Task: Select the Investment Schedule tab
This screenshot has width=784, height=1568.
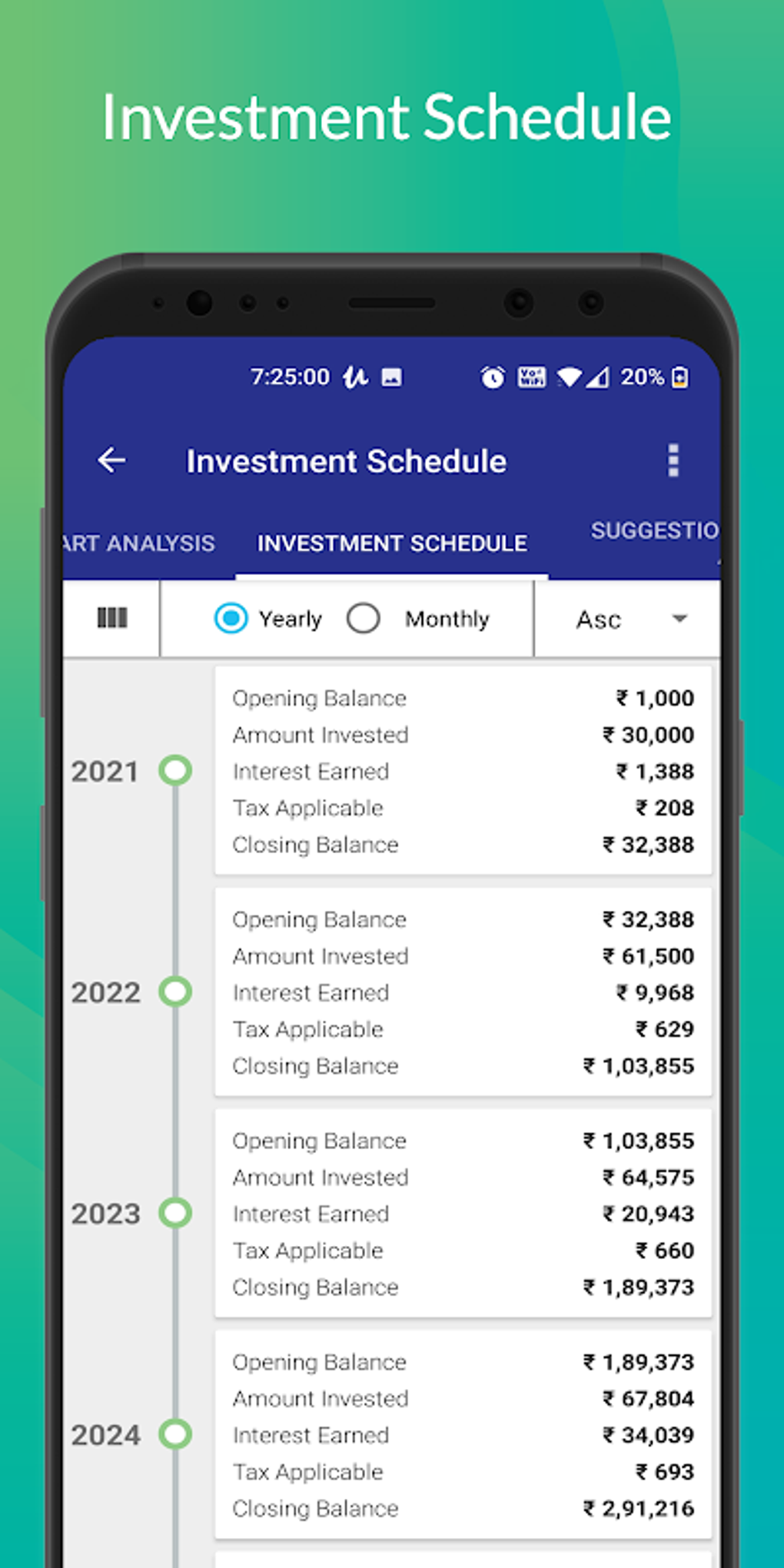Action: [x=392, y=543]
